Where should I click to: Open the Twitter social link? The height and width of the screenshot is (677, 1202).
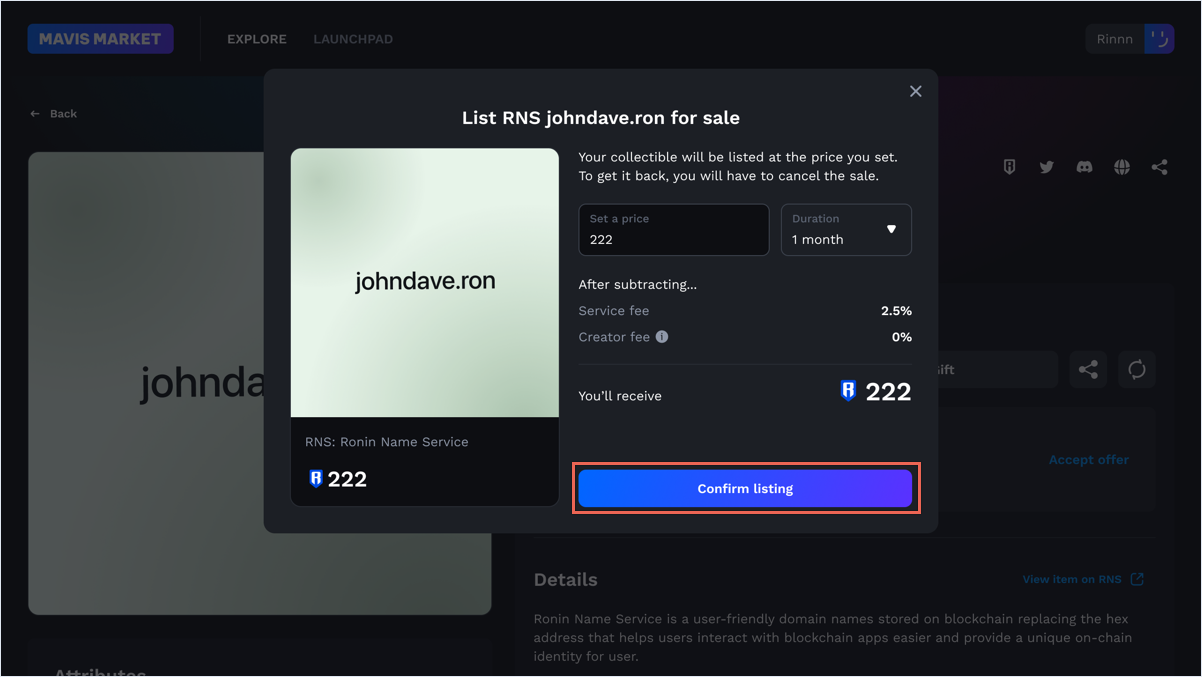tap(1046, 167)
